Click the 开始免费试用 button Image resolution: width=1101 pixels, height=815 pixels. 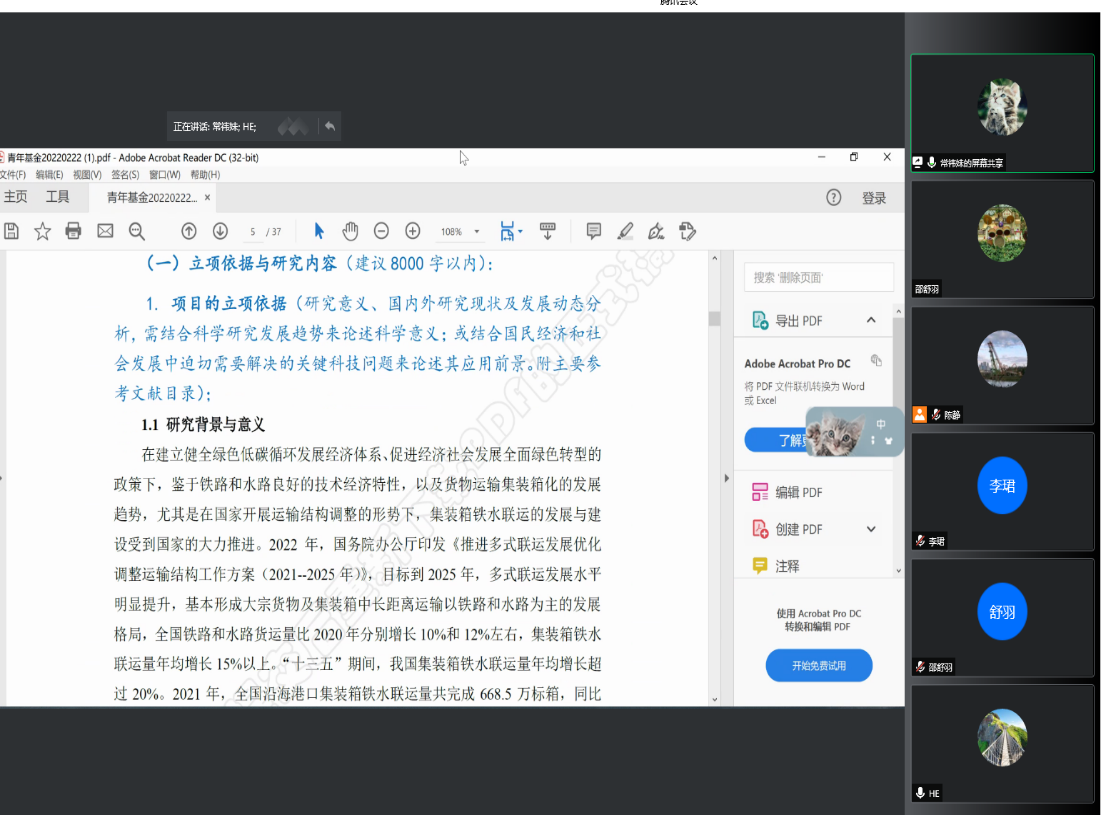(x=818, y=665)
